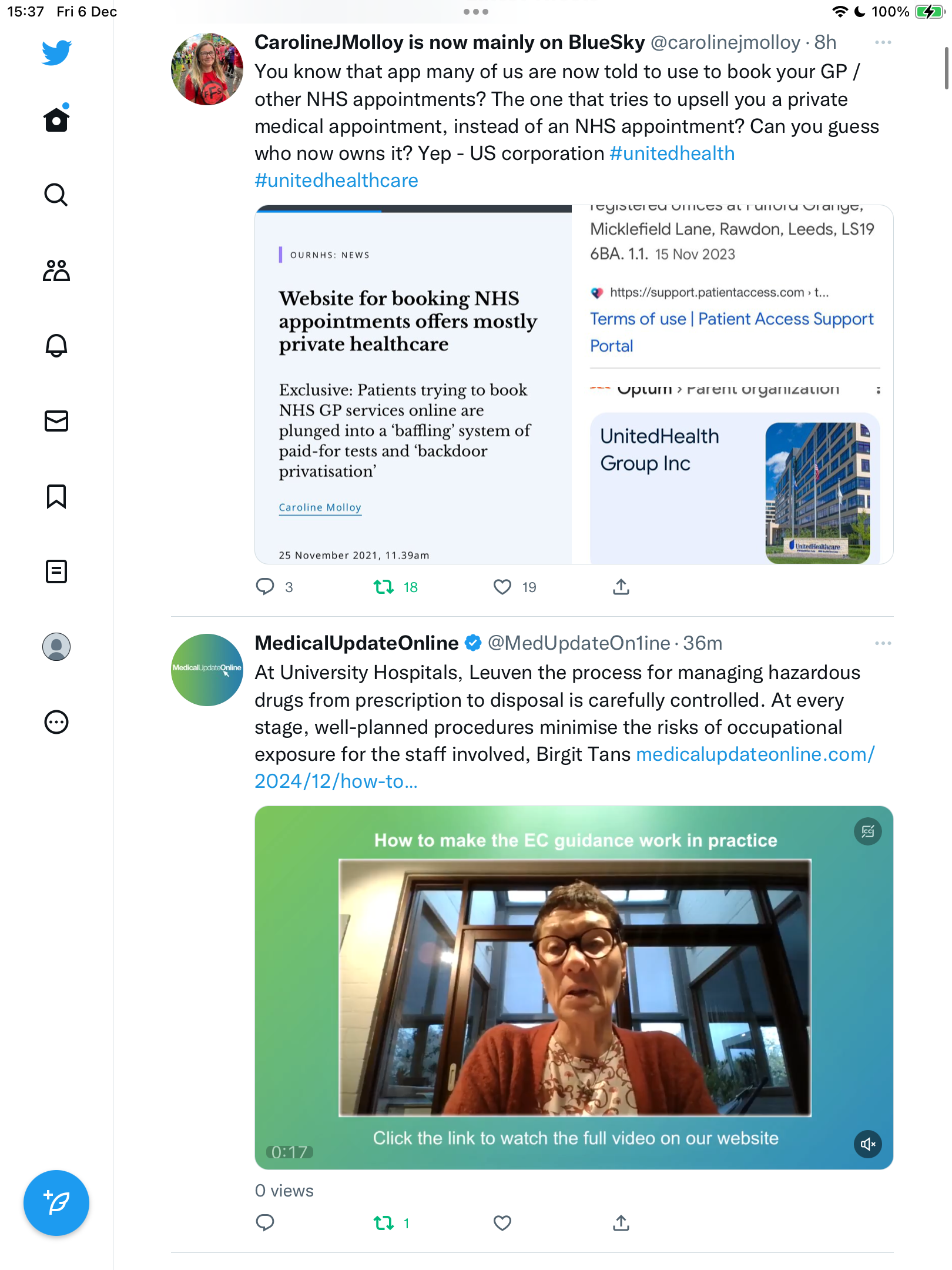Open the Home timeline icon
Screen dimensions: 952x1270
click(56, 119)
